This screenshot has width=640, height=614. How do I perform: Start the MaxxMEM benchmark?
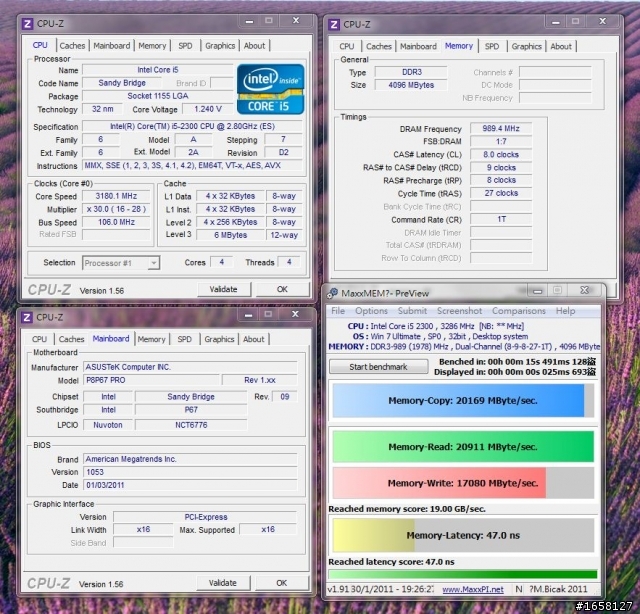(x=378, y=367)
